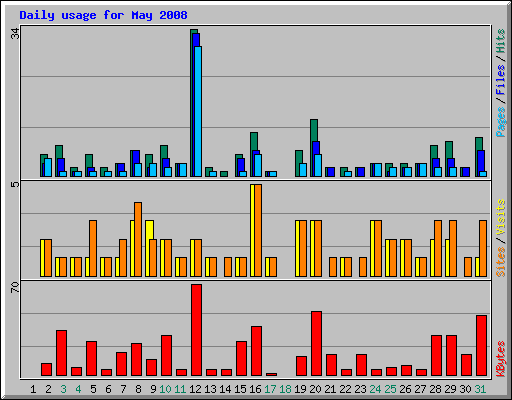Screen dimensions: 512x400
Task: Click the red KBytes bar for day 12
Action: 196,330
